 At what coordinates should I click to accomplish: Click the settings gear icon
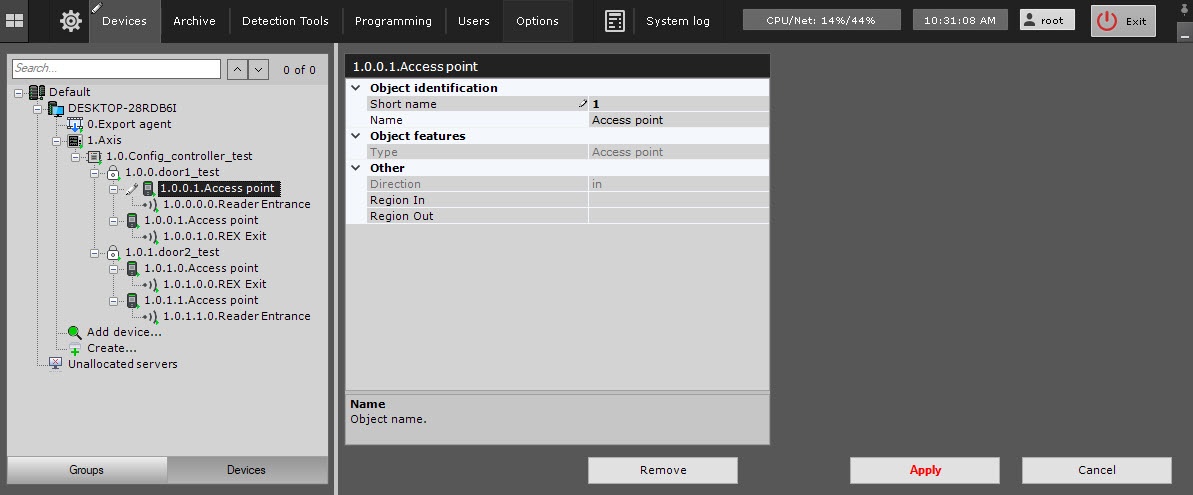tap(71, 20)
